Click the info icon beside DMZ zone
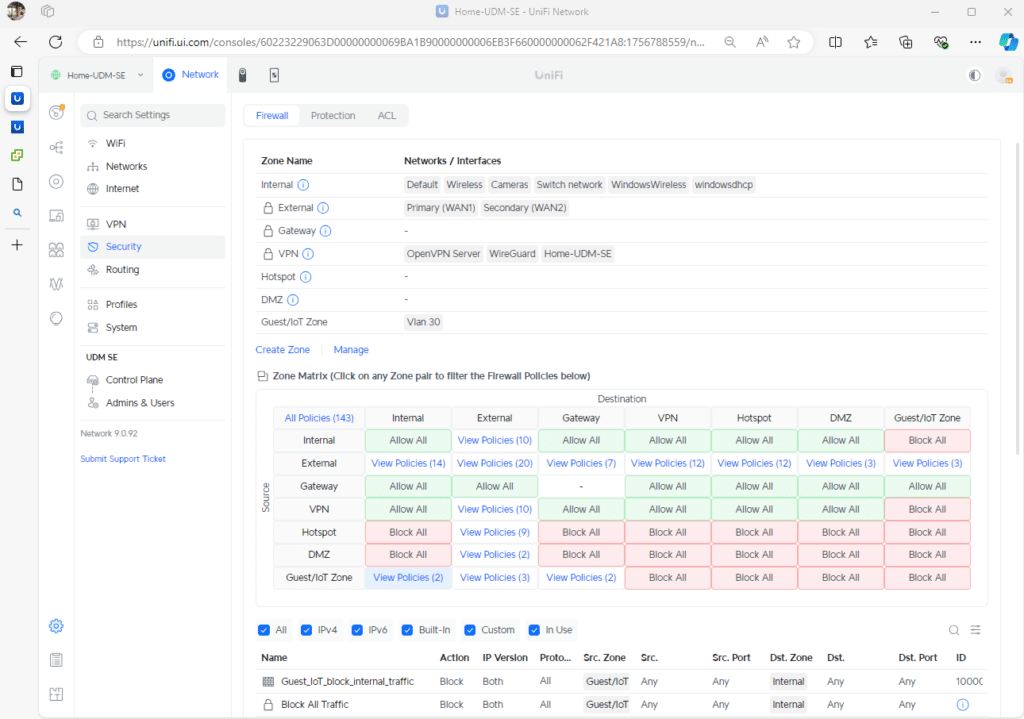Viewport: 1024px width, 719px height. [x=293, y=300]
